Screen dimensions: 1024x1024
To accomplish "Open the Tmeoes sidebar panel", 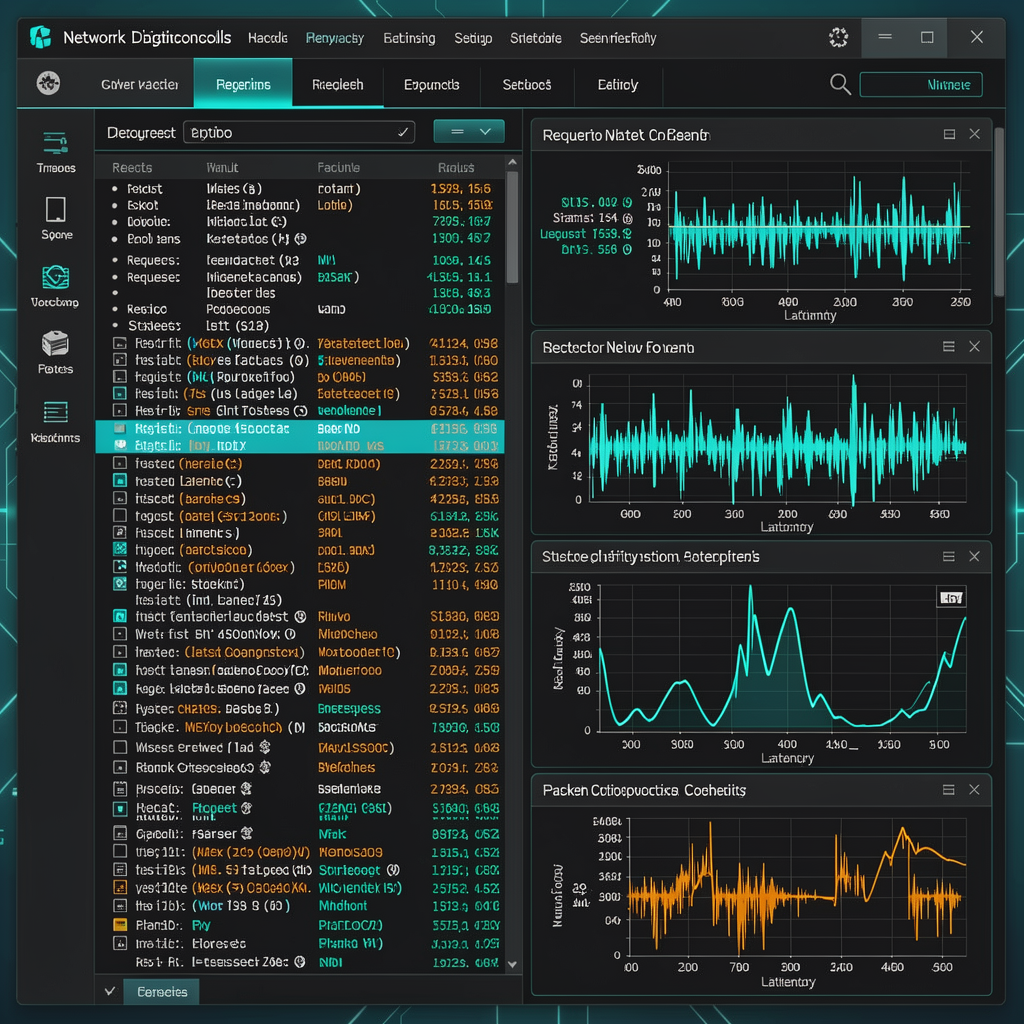I will pos(56,152).
